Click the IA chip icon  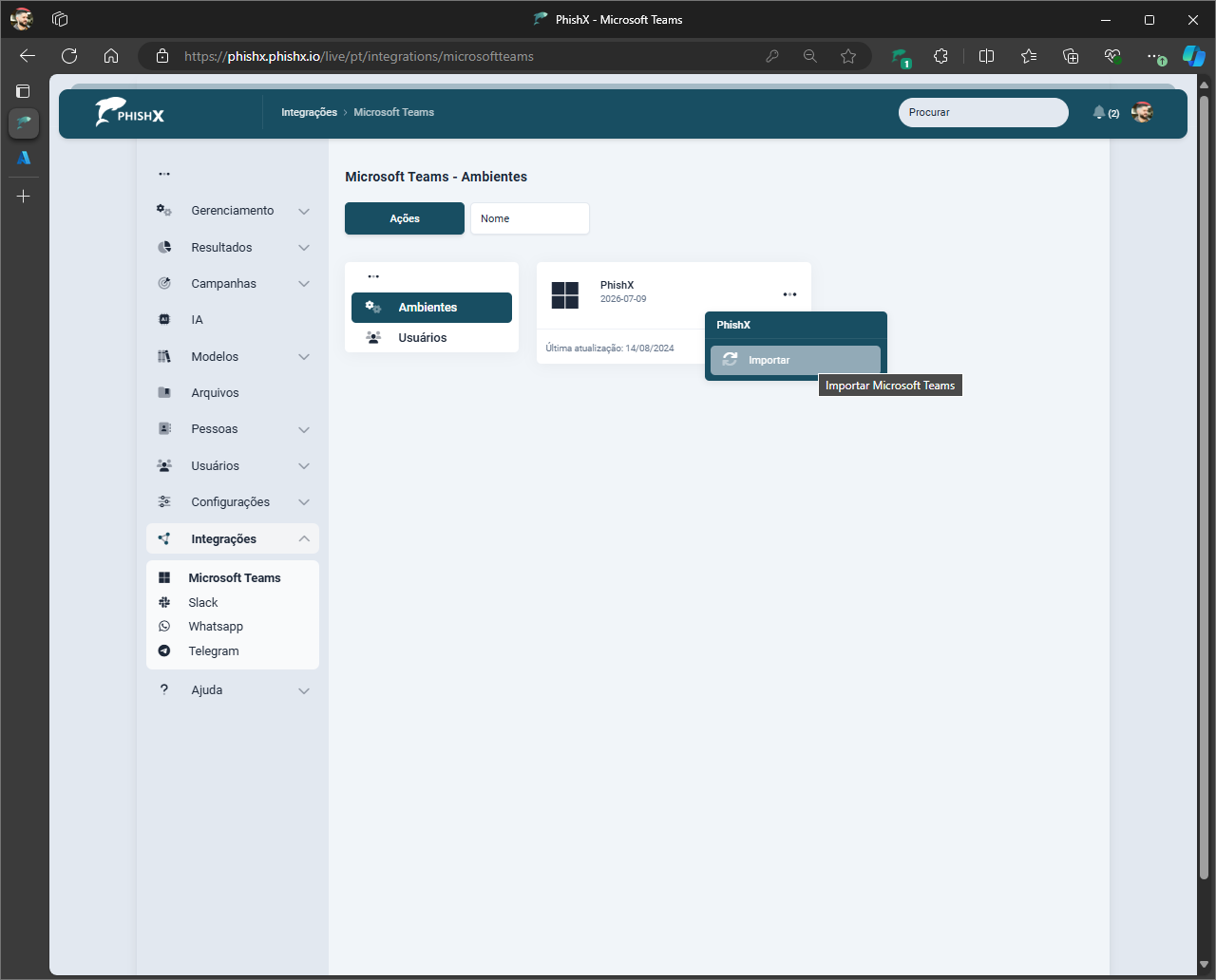click(x=164, y=320)
